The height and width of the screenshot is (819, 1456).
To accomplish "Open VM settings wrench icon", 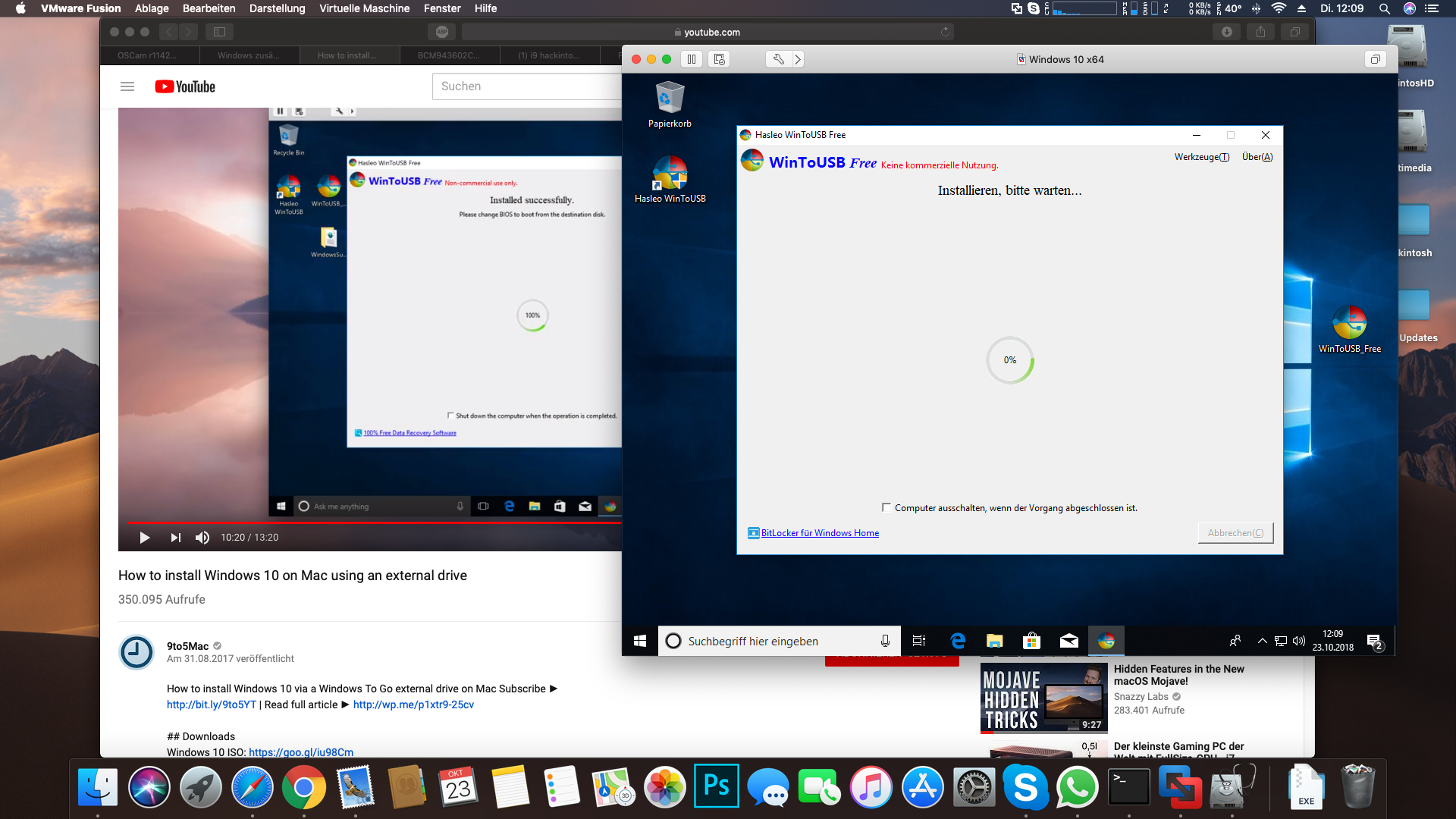I will click(778, 59).
